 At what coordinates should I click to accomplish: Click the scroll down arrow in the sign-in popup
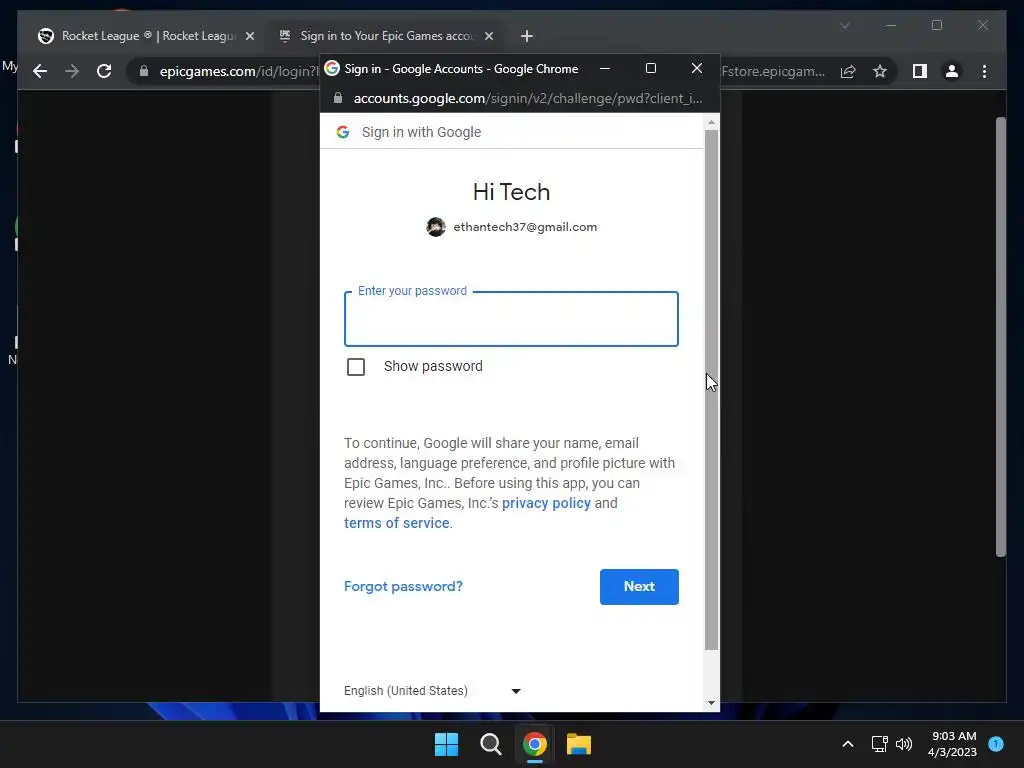coord(711,703)
